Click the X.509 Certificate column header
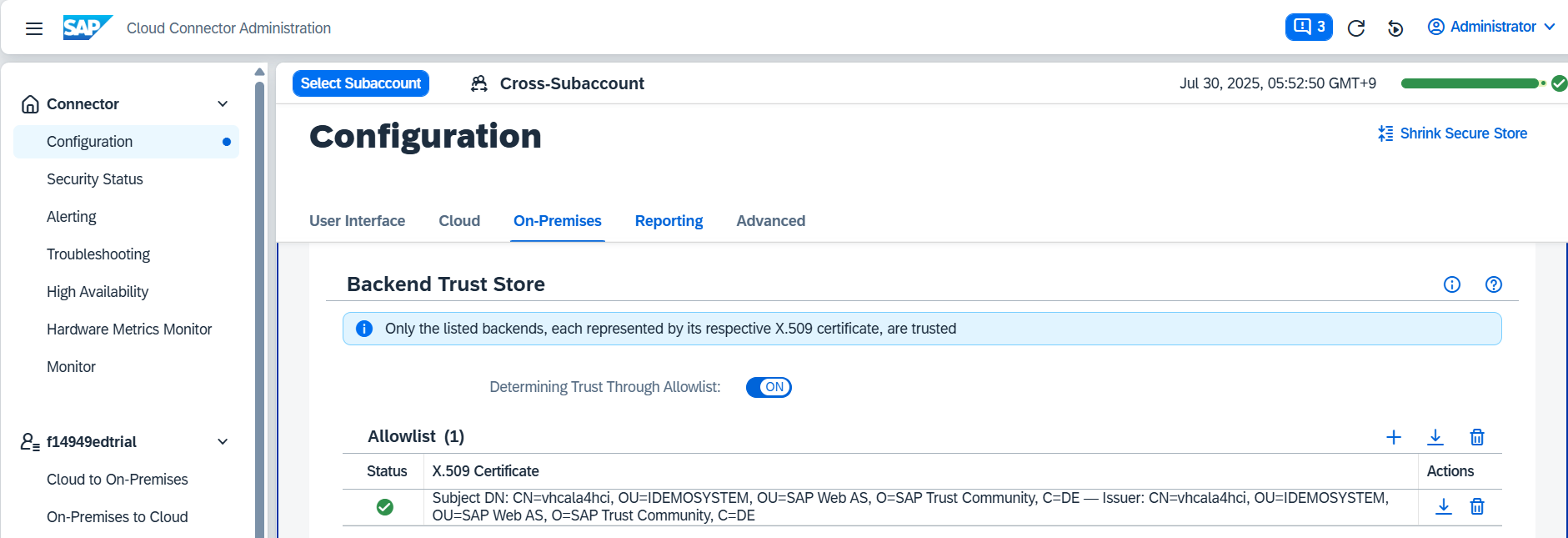Image resolution: width=1568 pixels, height=538 pixels. (485, 471)
